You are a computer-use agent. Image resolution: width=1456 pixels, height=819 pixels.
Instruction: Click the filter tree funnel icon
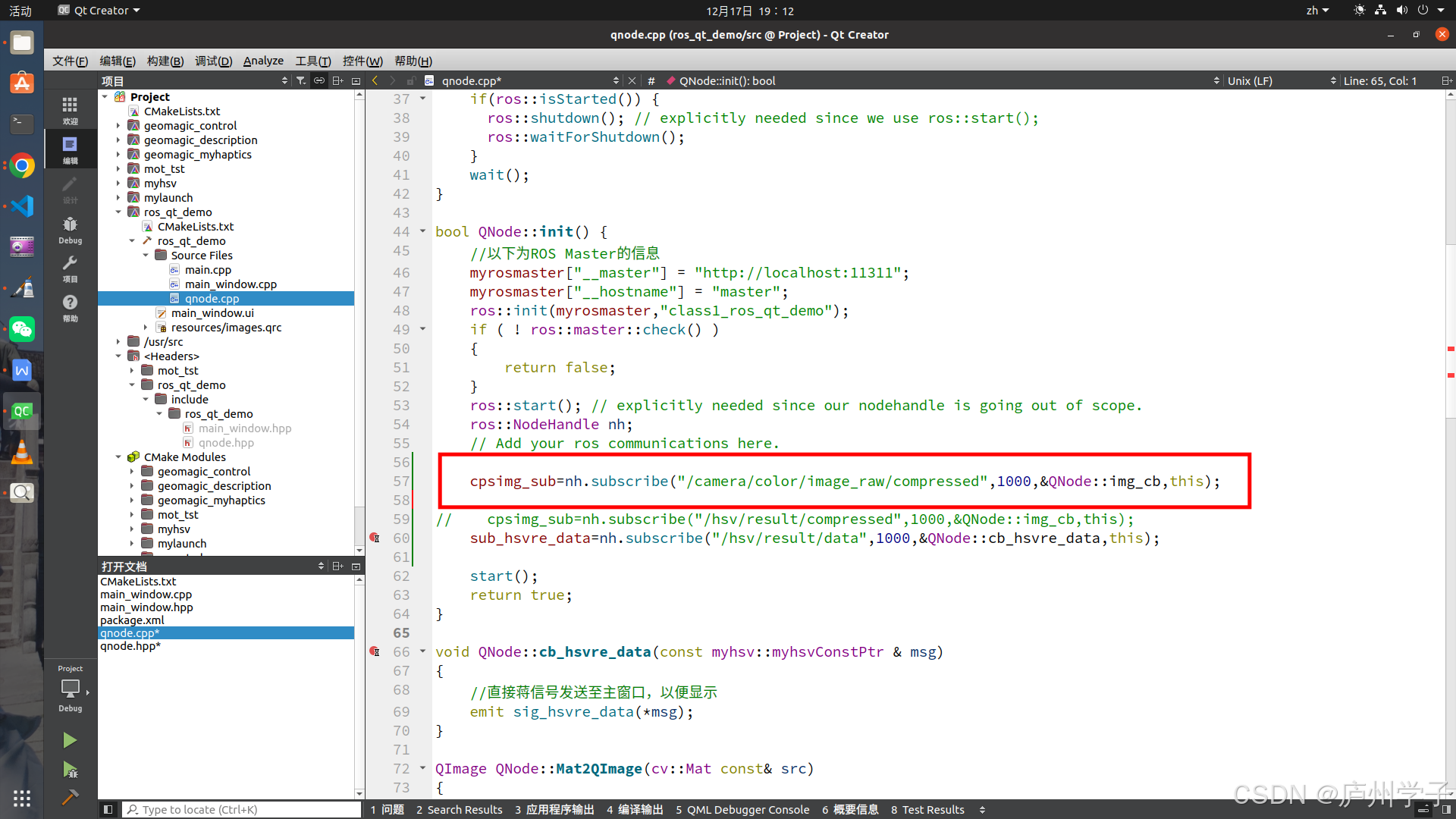301,80
